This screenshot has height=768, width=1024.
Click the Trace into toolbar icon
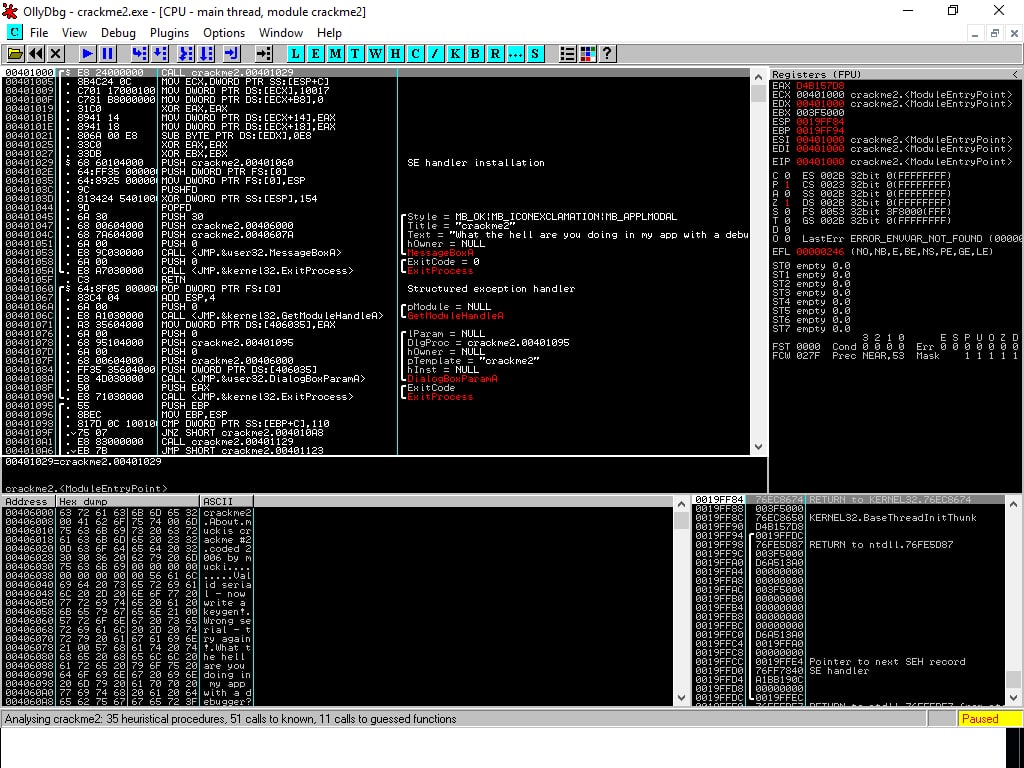point(185,54)
